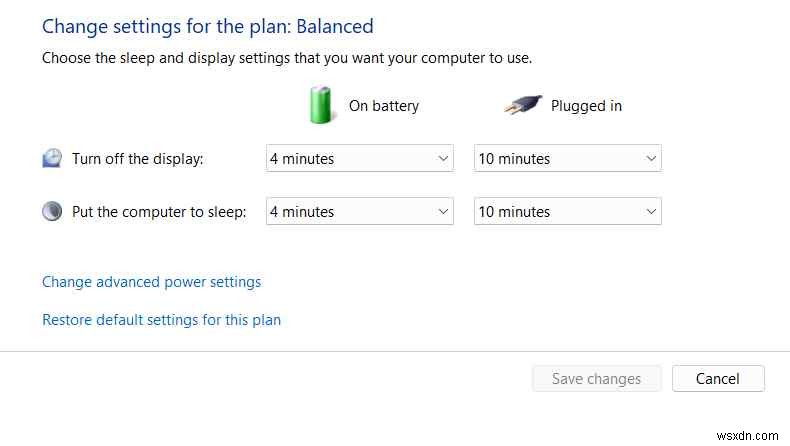Click the moon icon beside Put the computer to sleep
The height and width of the screenshot is (446, 790).
click(52, 211)
